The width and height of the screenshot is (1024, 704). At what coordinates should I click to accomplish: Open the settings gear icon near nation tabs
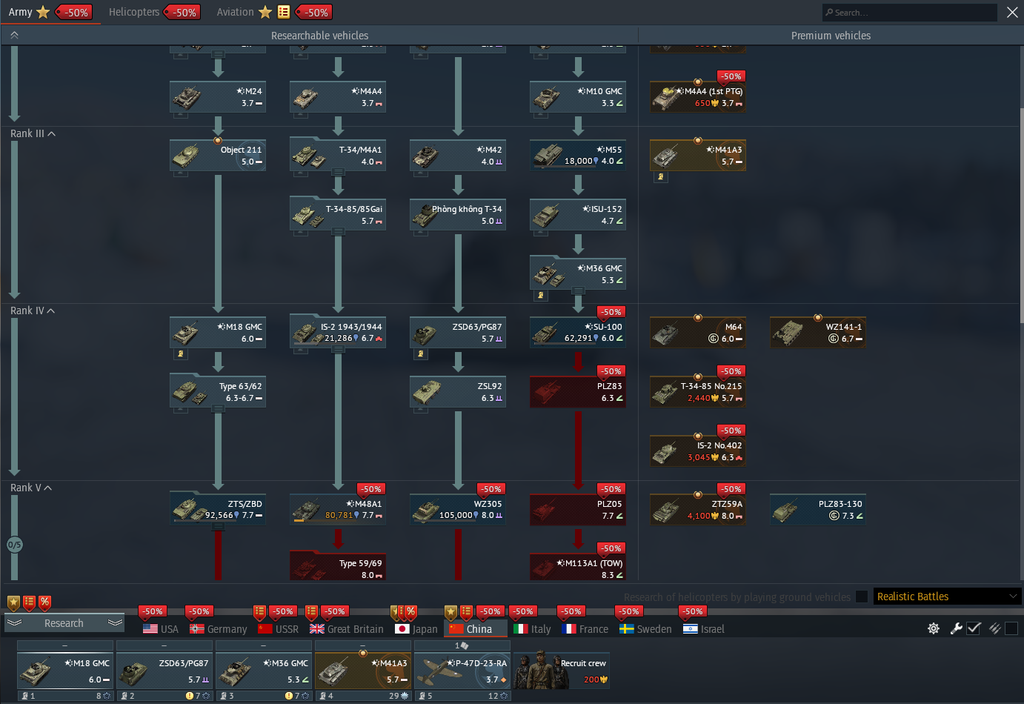coord(933,628)
